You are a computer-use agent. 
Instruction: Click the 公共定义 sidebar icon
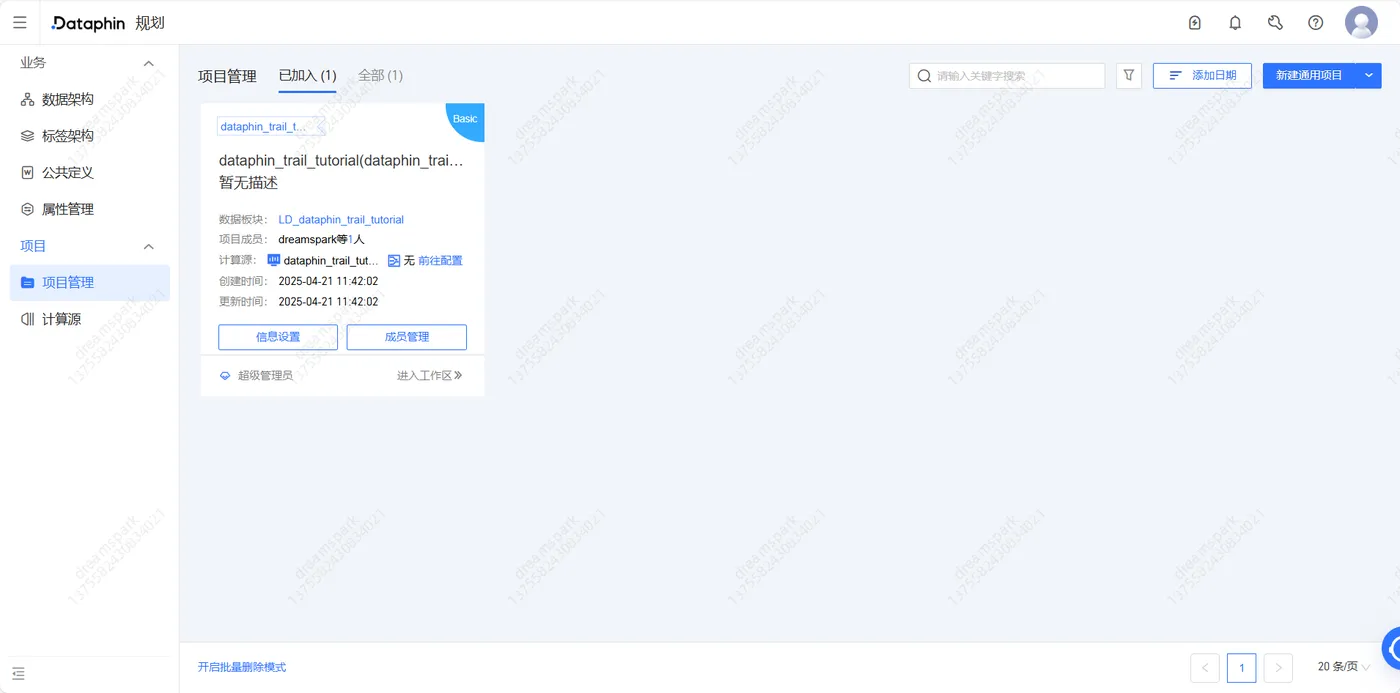point(28,172)
